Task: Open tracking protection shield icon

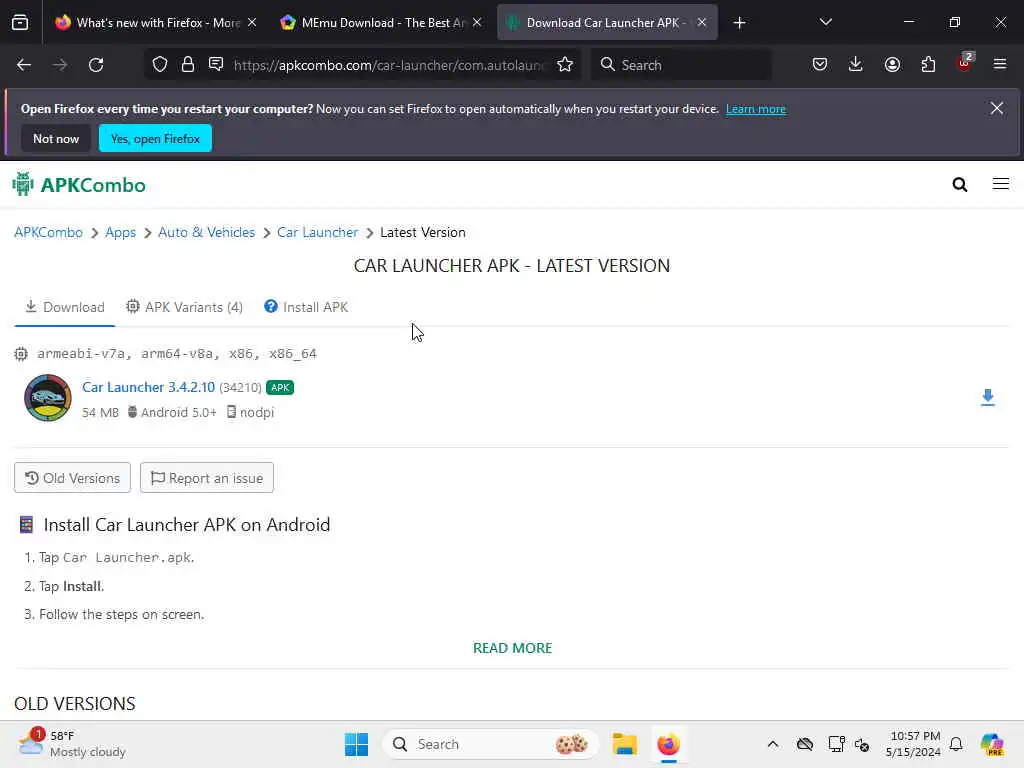Action: tap(160, 65)
